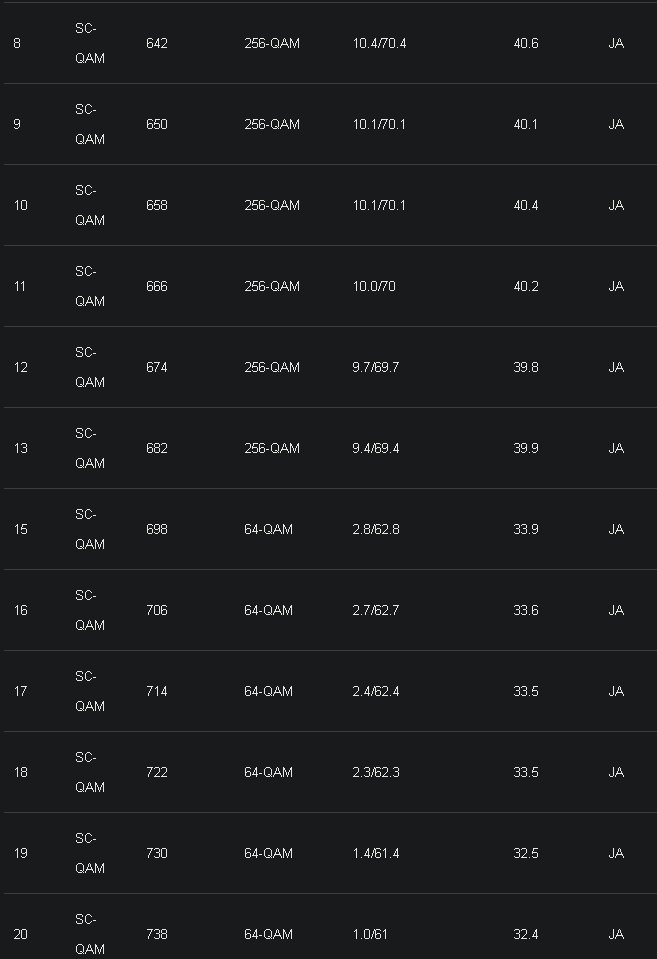Click the frequency value 658

pyautogui.click(x=157, y=206)
